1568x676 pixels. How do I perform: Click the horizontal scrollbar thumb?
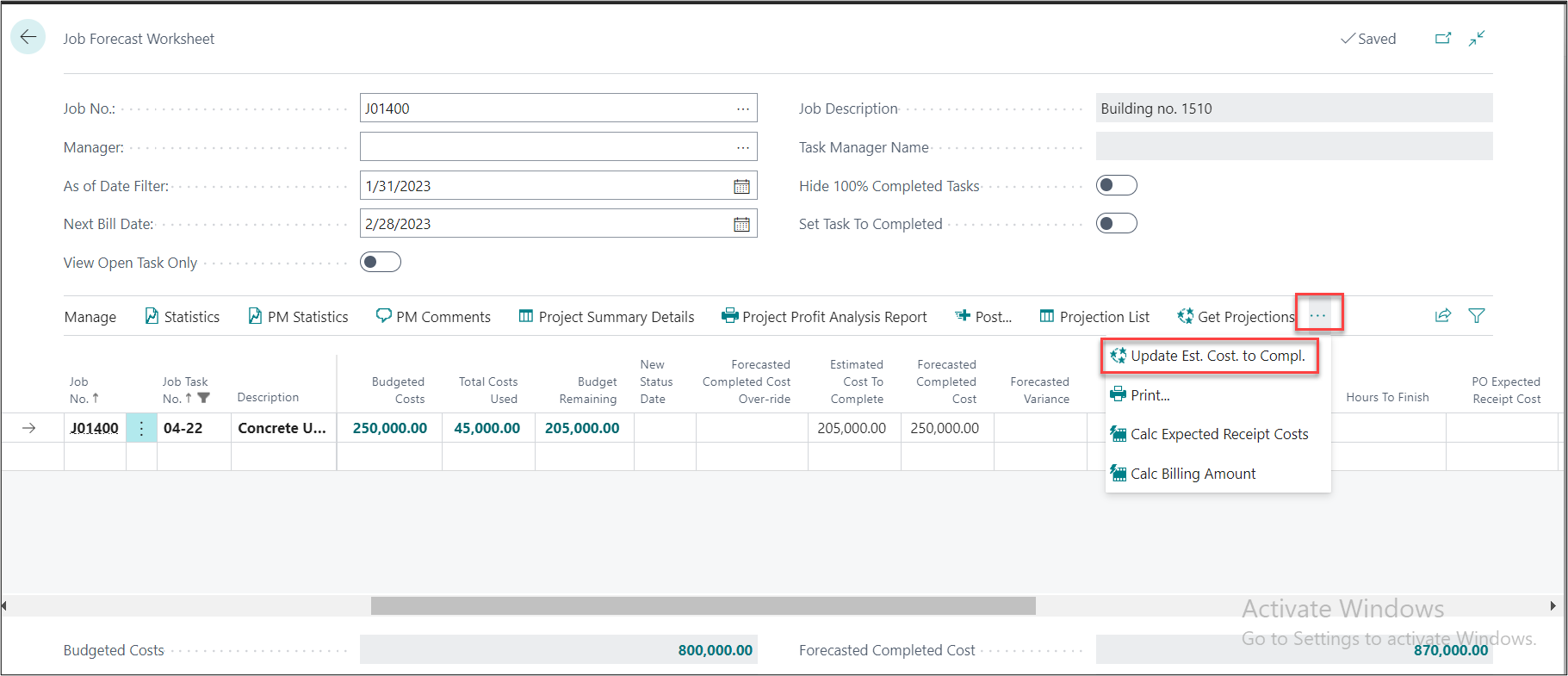coord(703,606)
